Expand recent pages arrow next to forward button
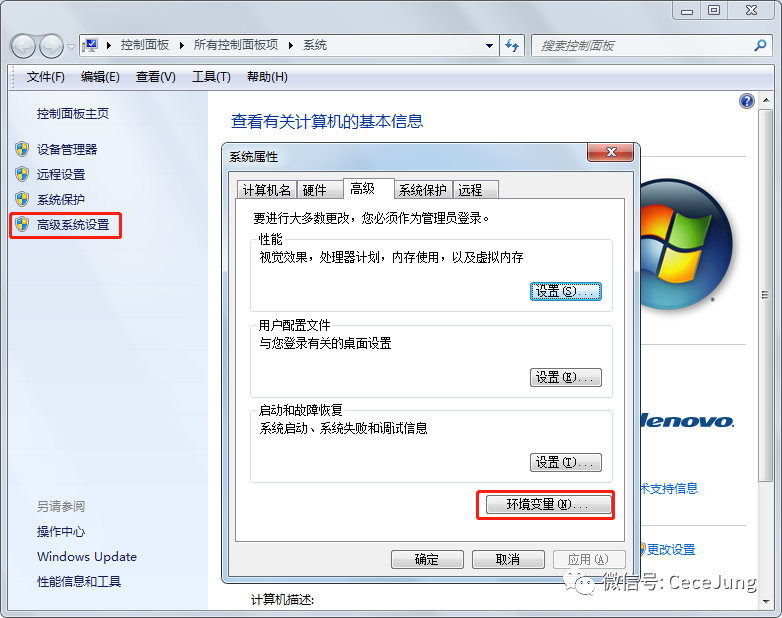 pos(71,47)
